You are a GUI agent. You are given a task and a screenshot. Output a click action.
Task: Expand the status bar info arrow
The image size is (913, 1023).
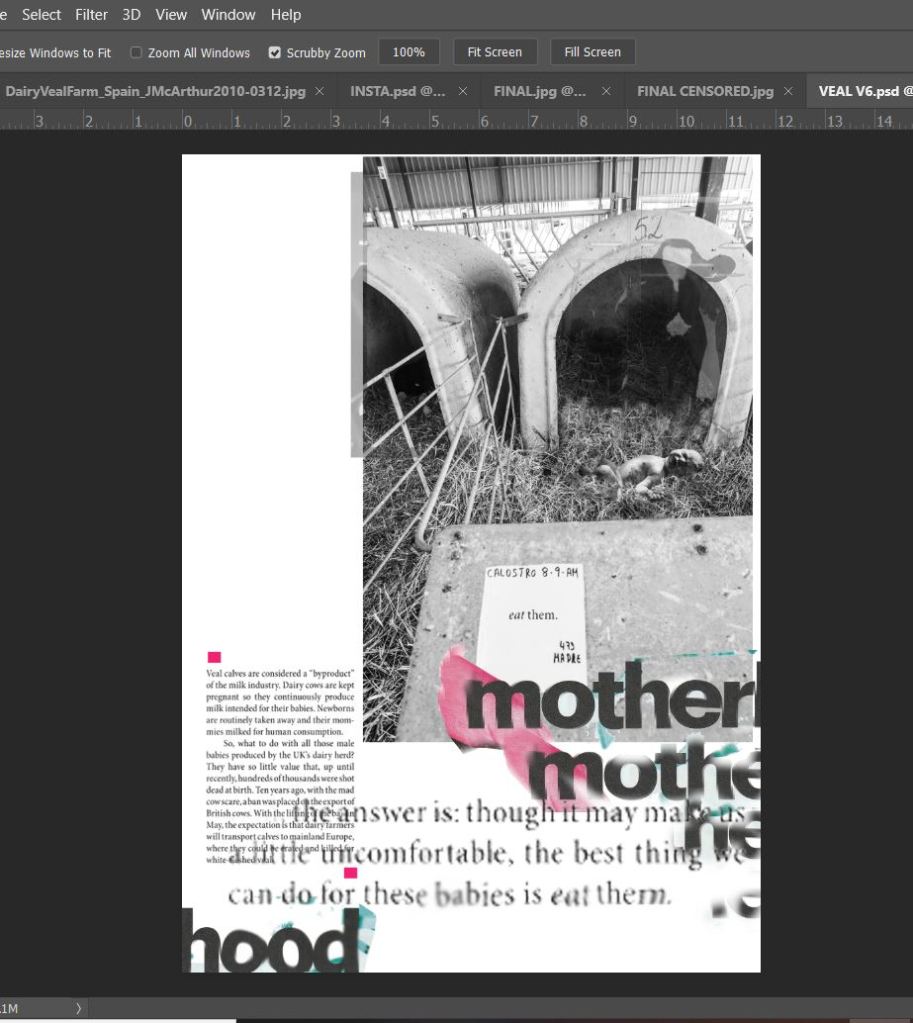pos(78,1009)
